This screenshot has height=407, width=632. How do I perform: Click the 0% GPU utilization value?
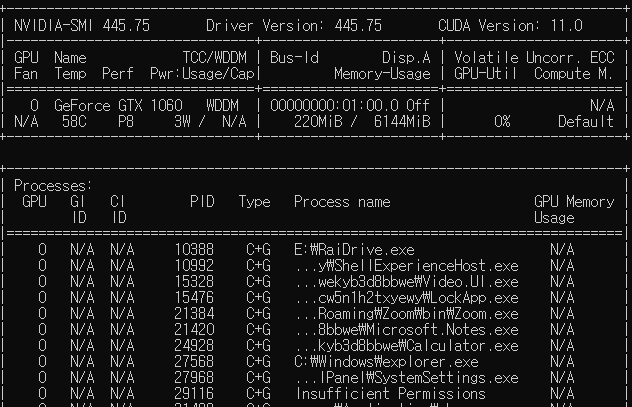tap(502, 122)
